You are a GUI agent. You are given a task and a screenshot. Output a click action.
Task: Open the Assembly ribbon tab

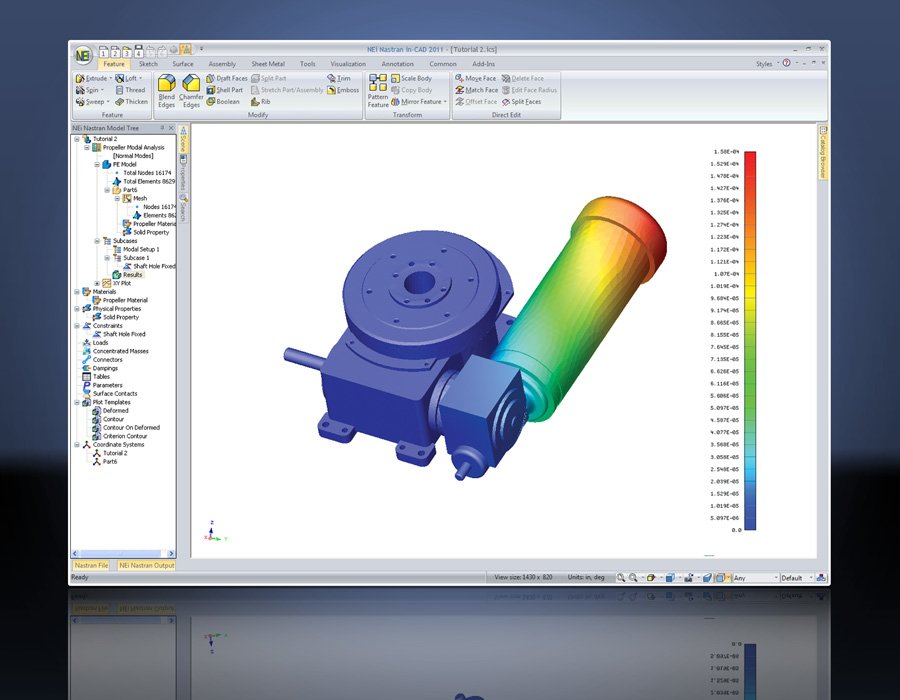point(222,64)
